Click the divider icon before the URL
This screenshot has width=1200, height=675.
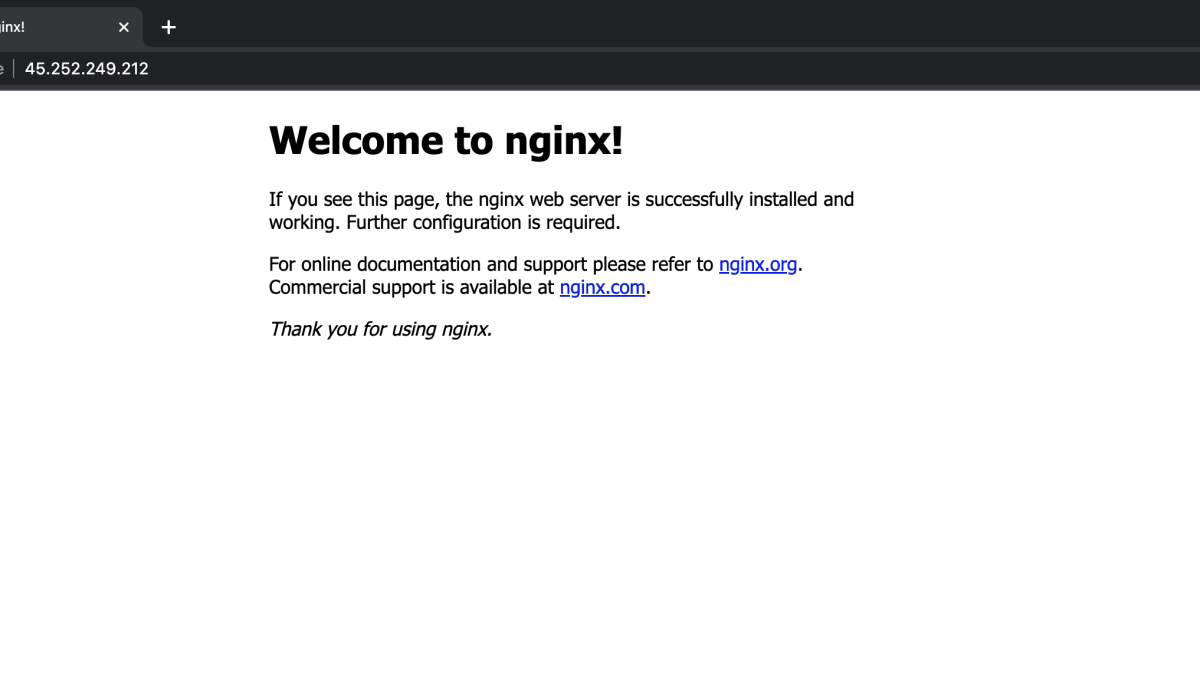click(x=16, y=68)
